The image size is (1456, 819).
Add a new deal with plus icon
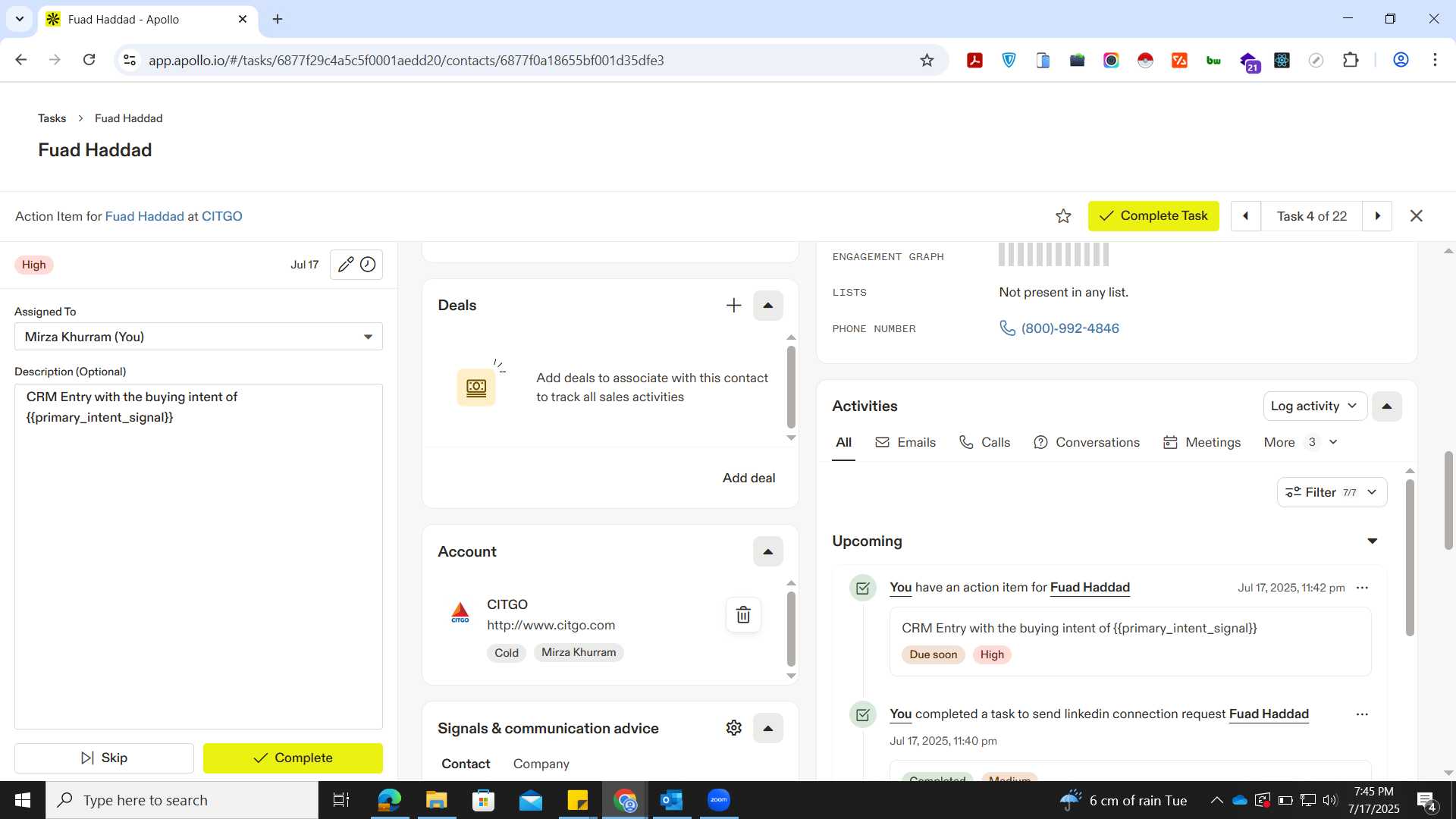733,306
